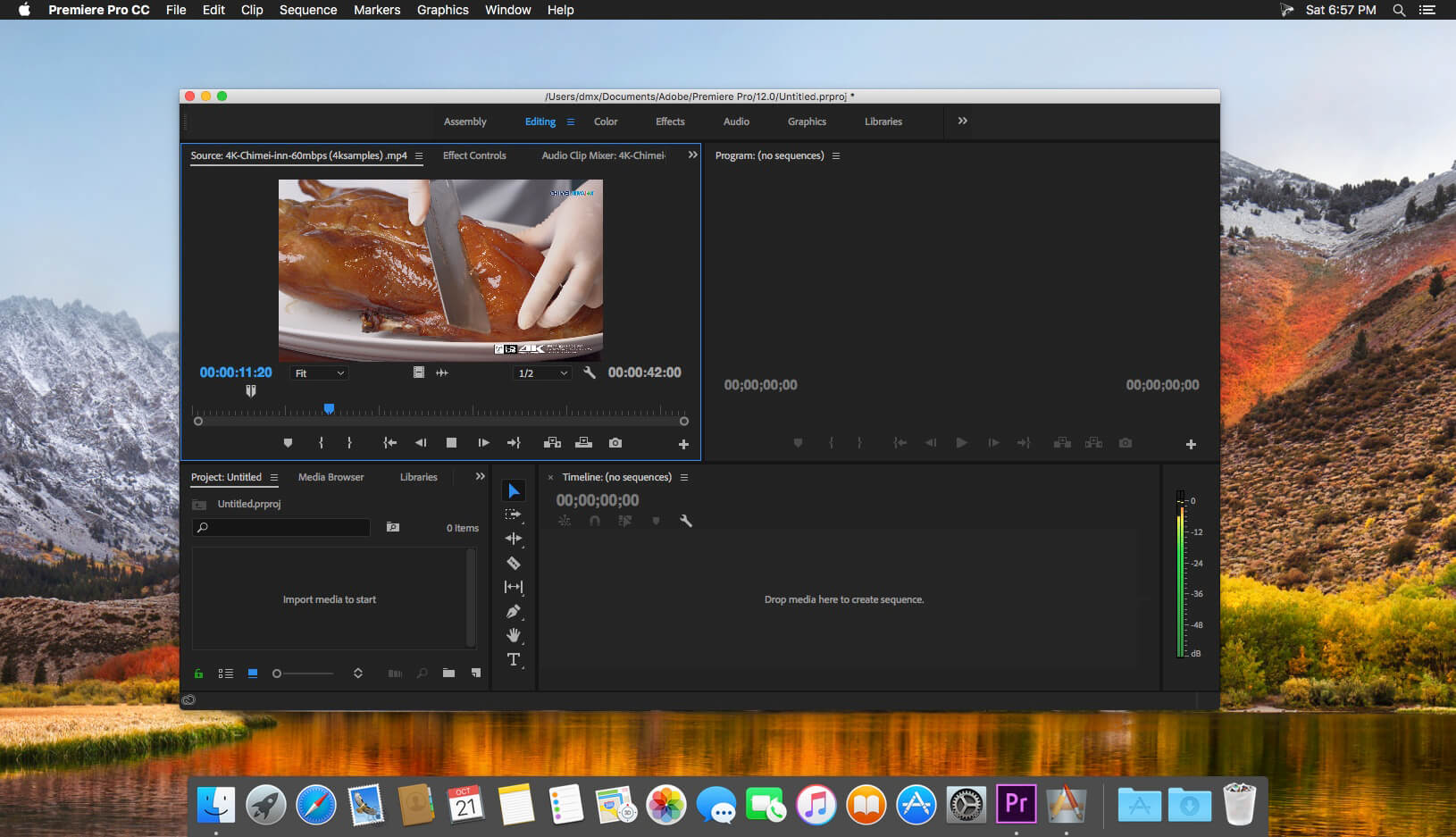The image size is (1456, 837).
Task: Open Timeline display settings wrench
Action: [x=686, y=521]
